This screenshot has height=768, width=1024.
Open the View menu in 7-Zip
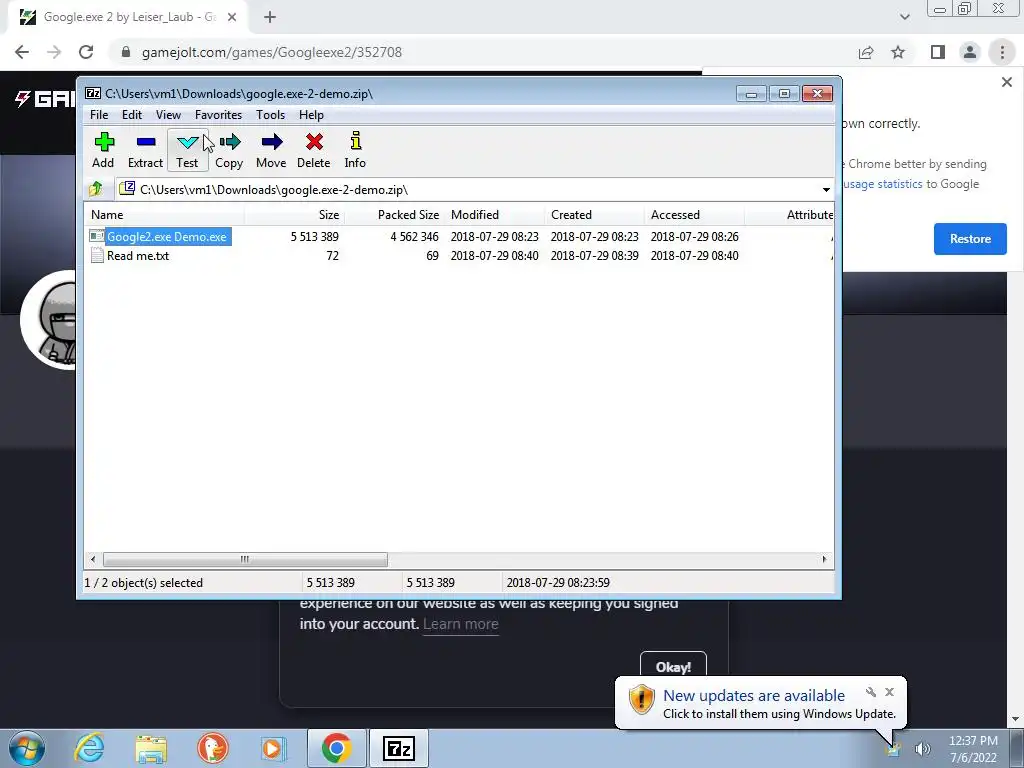click(168, 115)
